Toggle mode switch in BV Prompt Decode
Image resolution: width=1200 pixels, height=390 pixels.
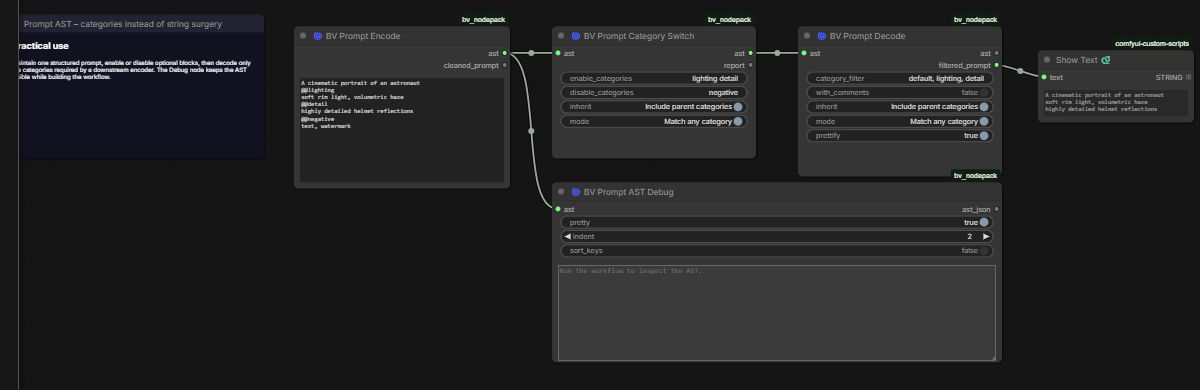[984, 121]
